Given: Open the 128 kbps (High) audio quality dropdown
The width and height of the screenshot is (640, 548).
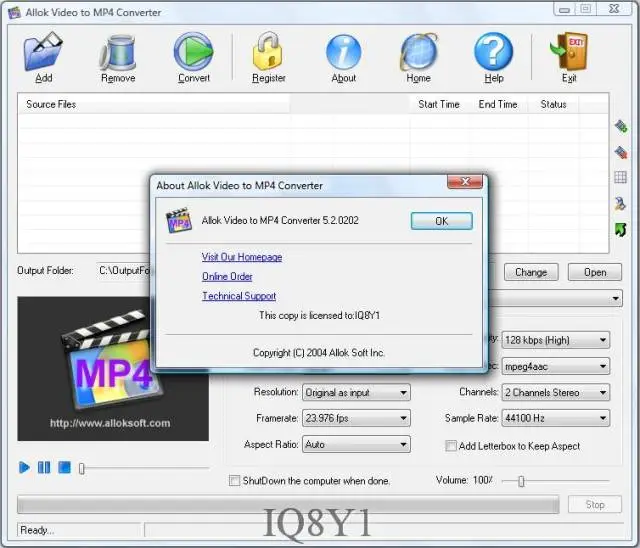Looking at the screenshot, I should click(556, 340).
